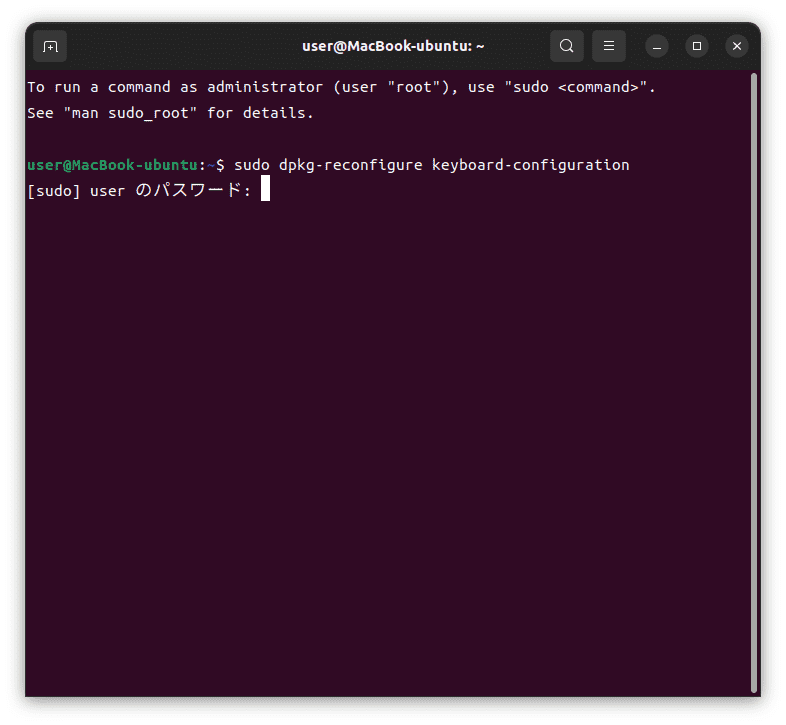Maximize the terminal window

tap(697, 47)
